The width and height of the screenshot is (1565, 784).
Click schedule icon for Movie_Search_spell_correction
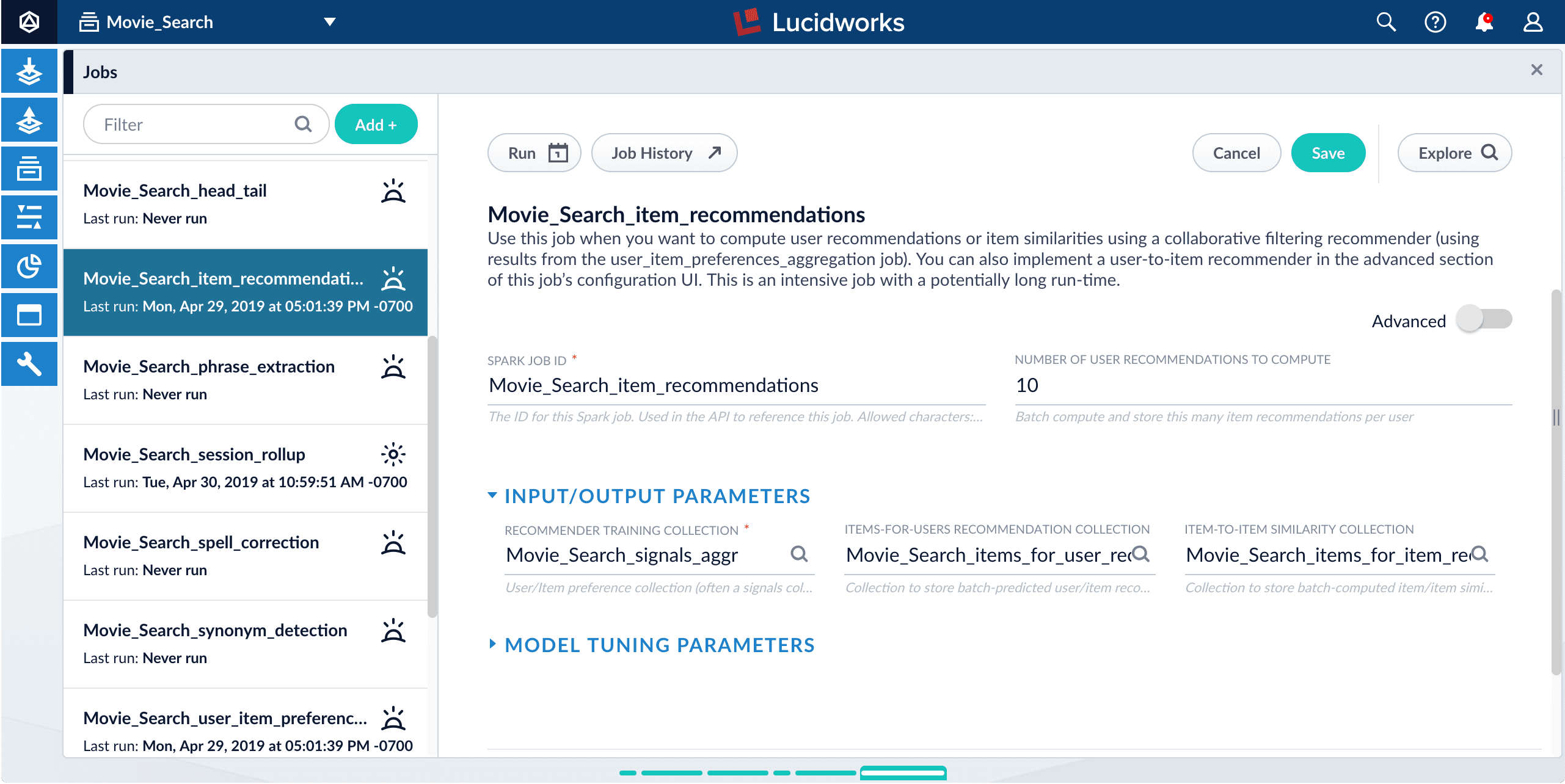[x=393, y=543]
